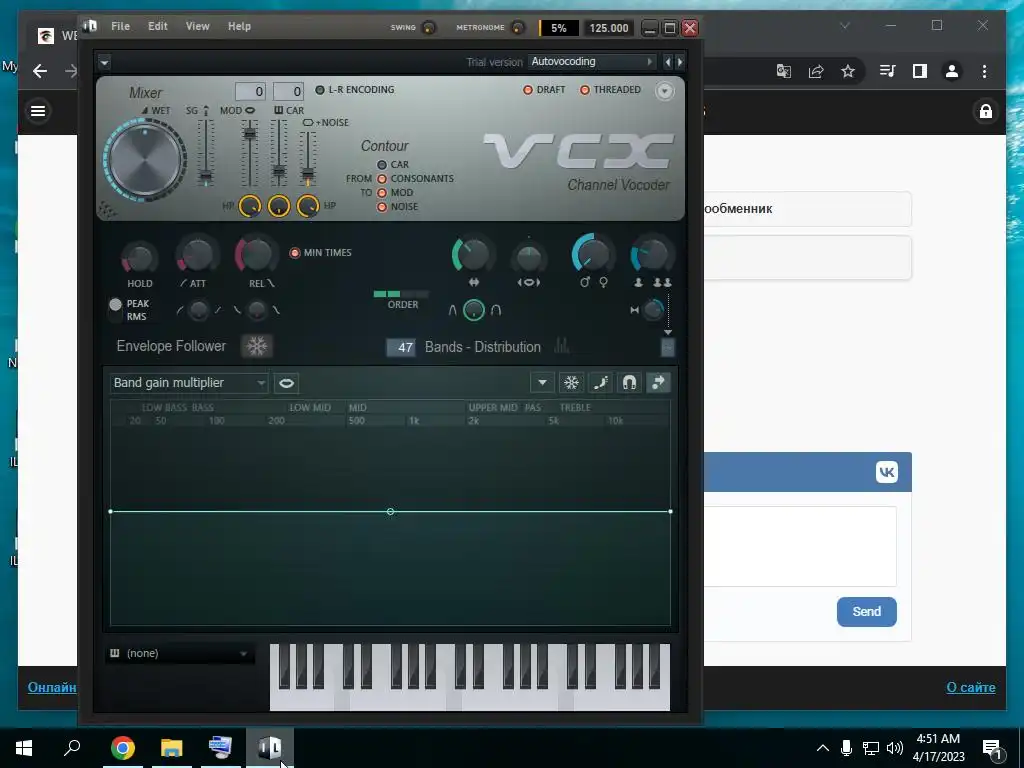Click the single/double person unison icon
1024x768 pixels.
click(653, 282)
